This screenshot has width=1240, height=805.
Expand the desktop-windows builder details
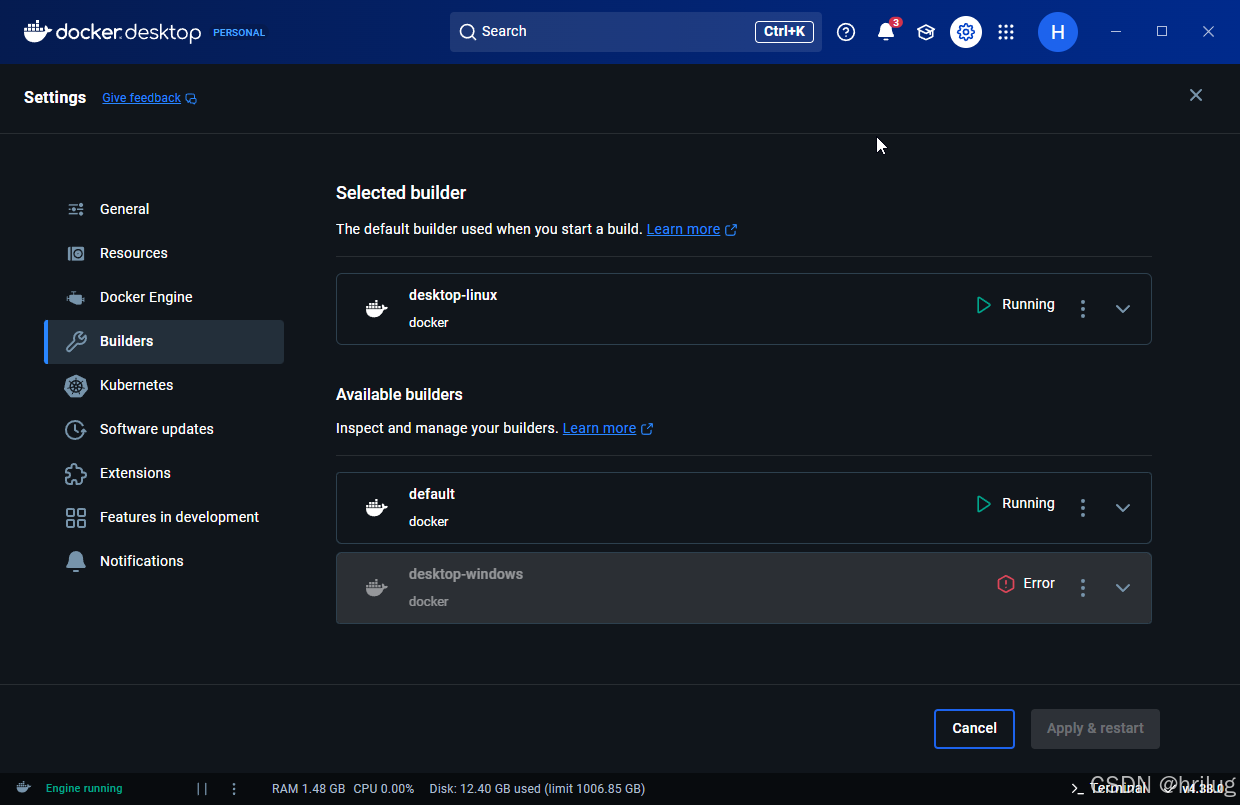click(x=1123, y=588)
